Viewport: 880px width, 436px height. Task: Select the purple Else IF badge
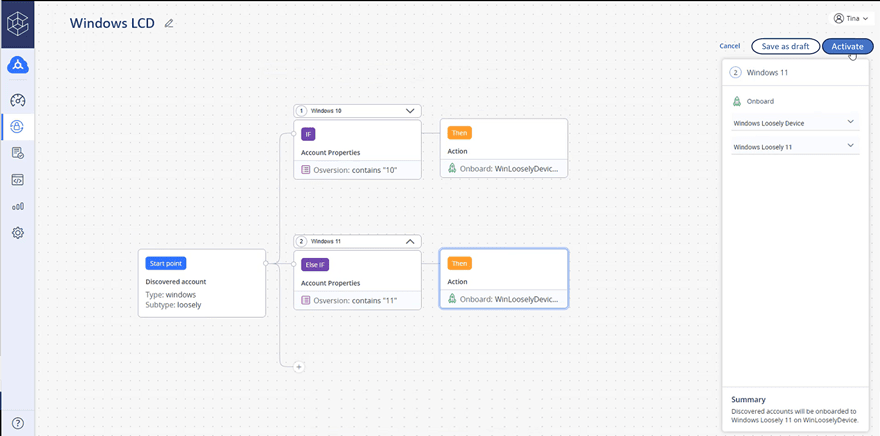pyautogui.click(x=315, y=264)
